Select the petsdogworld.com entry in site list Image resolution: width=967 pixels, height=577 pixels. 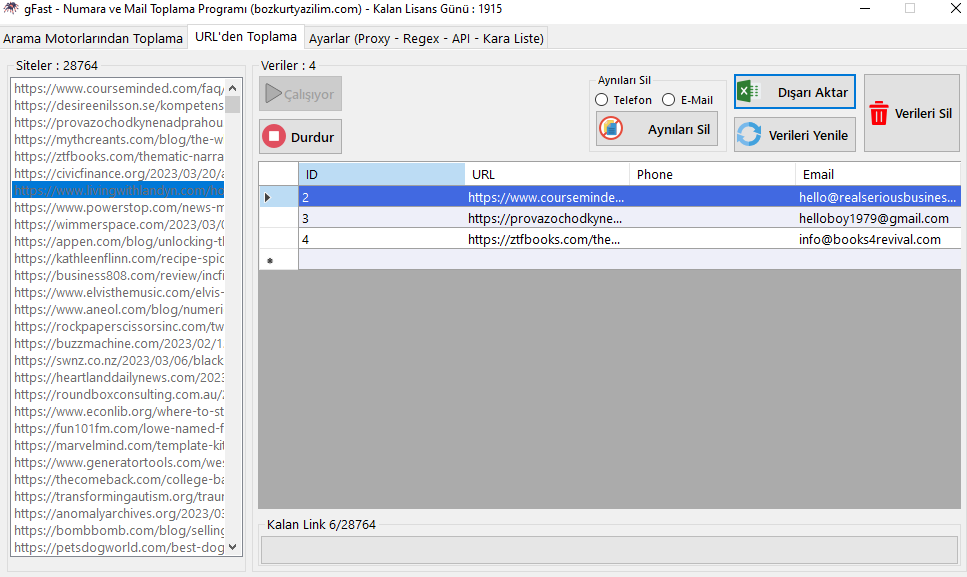(118, 547)
